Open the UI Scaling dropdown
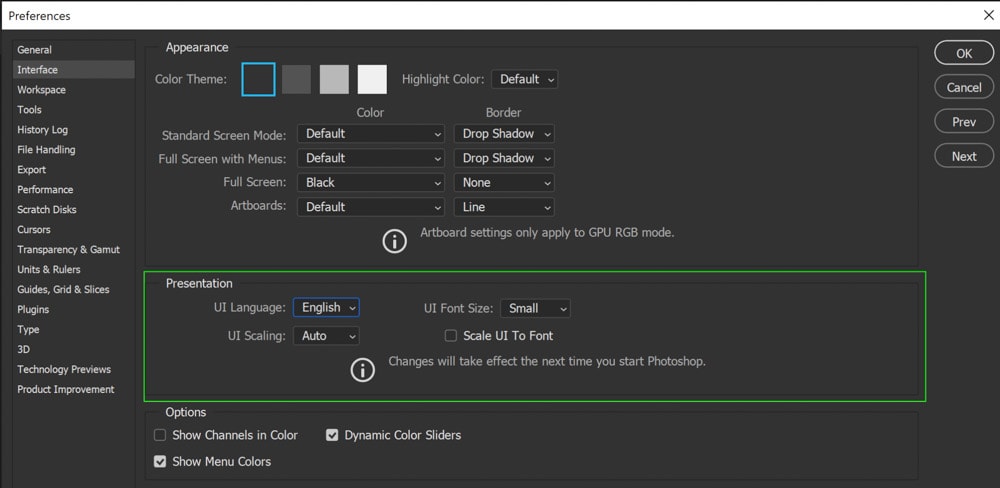The image size is (1000, 488). [x=326, y=336]
